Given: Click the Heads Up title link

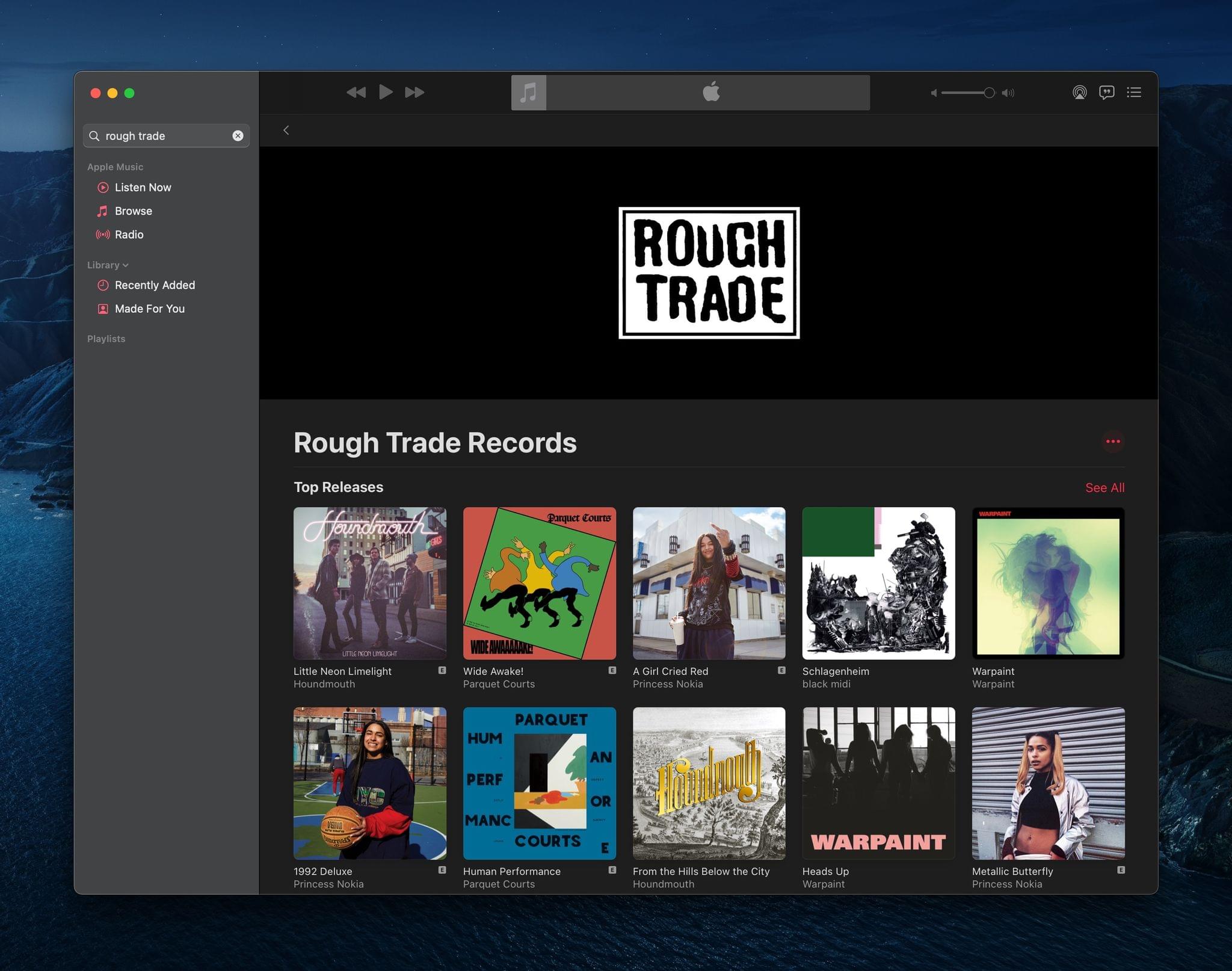Looking at the screenshot, I should coord(825,871).
